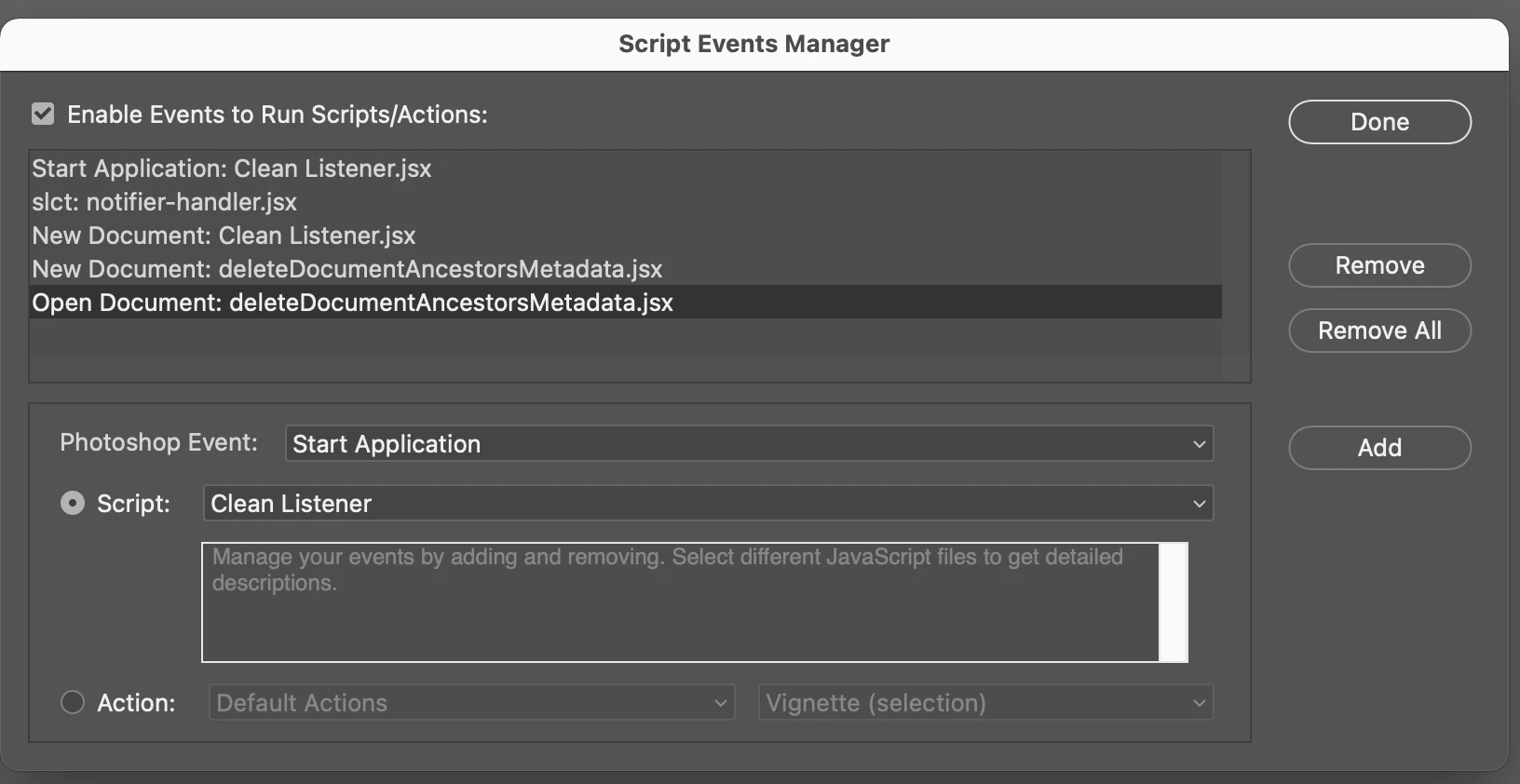This screenshot has width=1520, height=784.
Task: Click the Add button
Action: 1379,448
